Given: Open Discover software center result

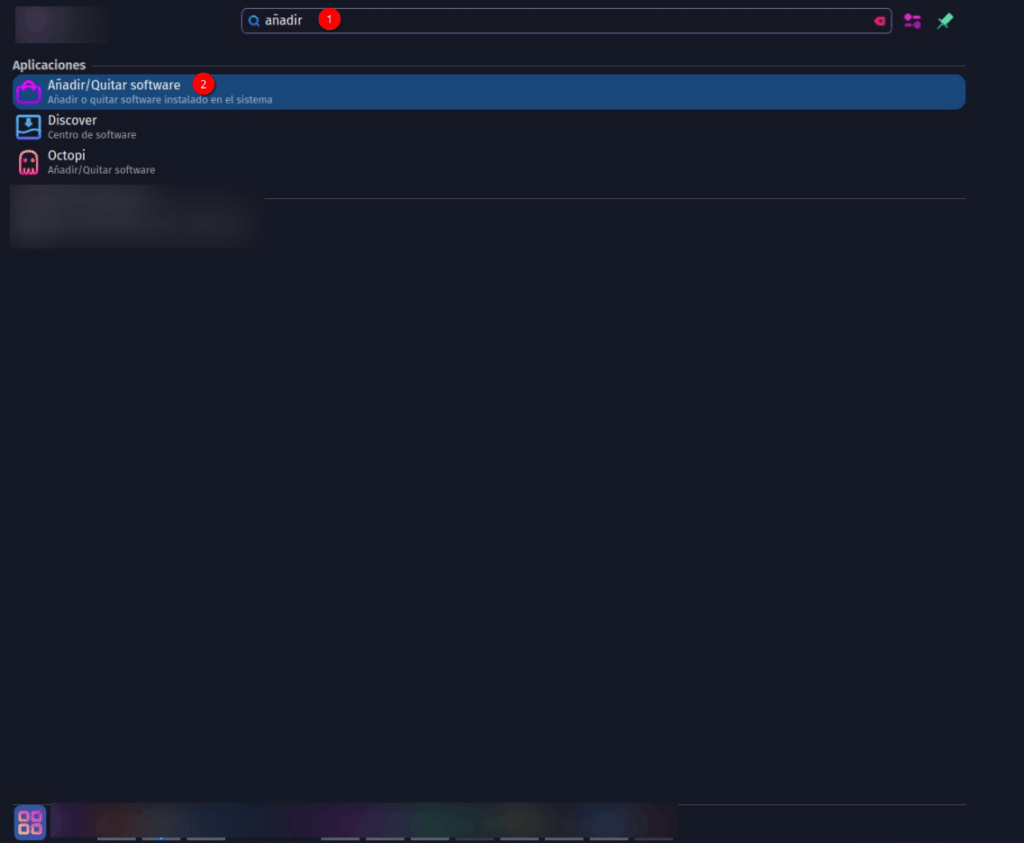Looking at the screenshot, I should [x=488, y=127].
